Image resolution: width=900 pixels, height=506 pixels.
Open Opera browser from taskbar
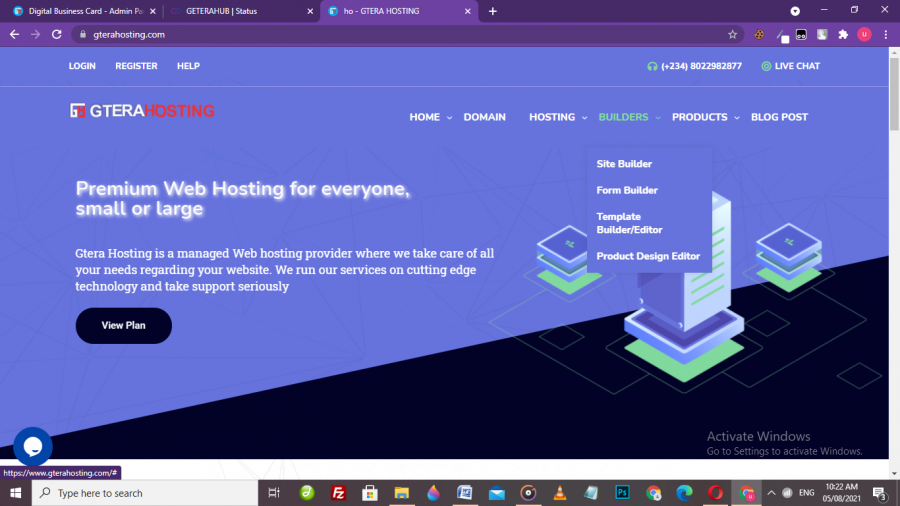click(x=715, y=493)
